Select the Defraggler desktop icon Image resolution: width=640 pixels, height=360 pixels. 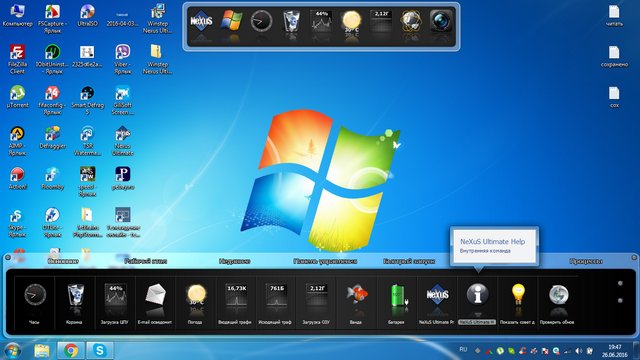pos(52,138)
